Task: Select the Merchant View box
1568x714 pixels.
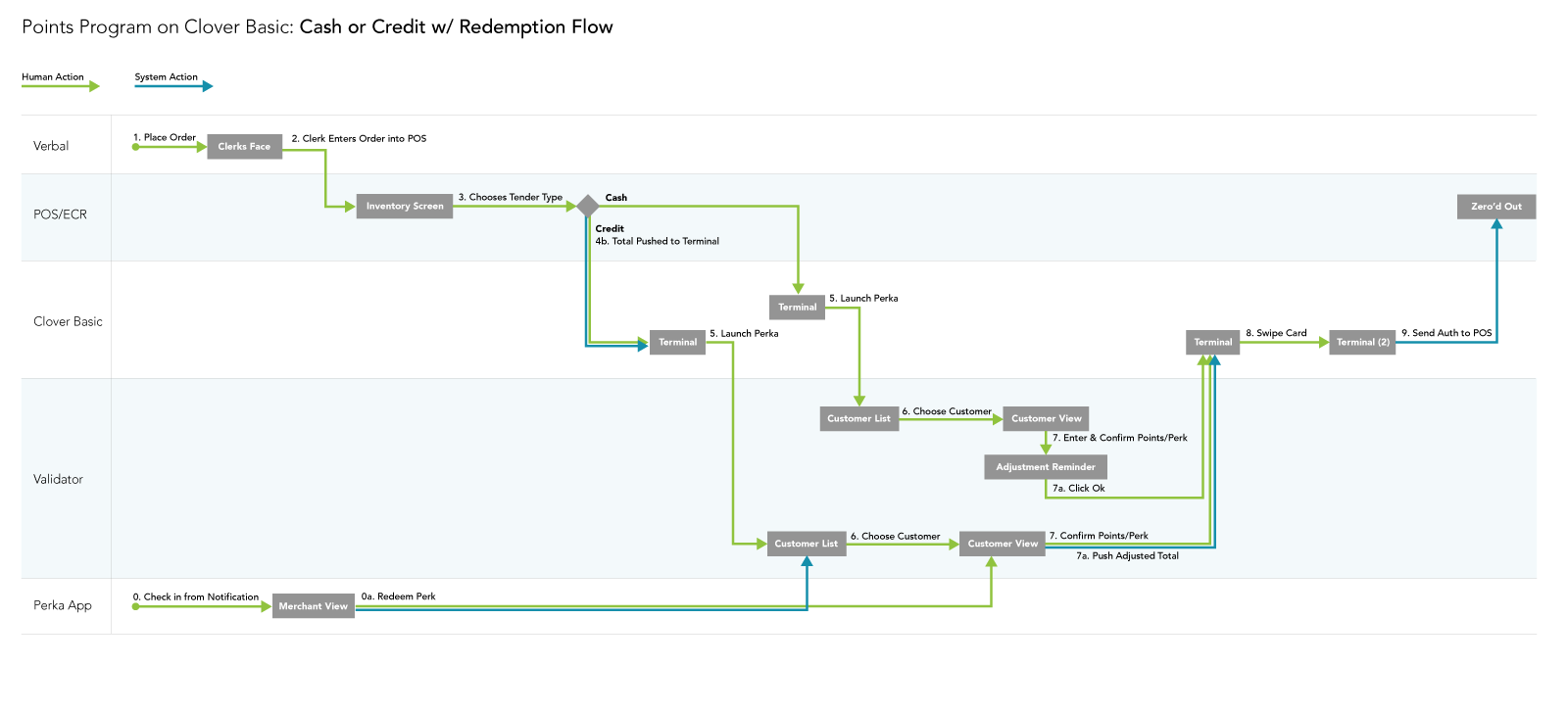Action: click(313, 606)
